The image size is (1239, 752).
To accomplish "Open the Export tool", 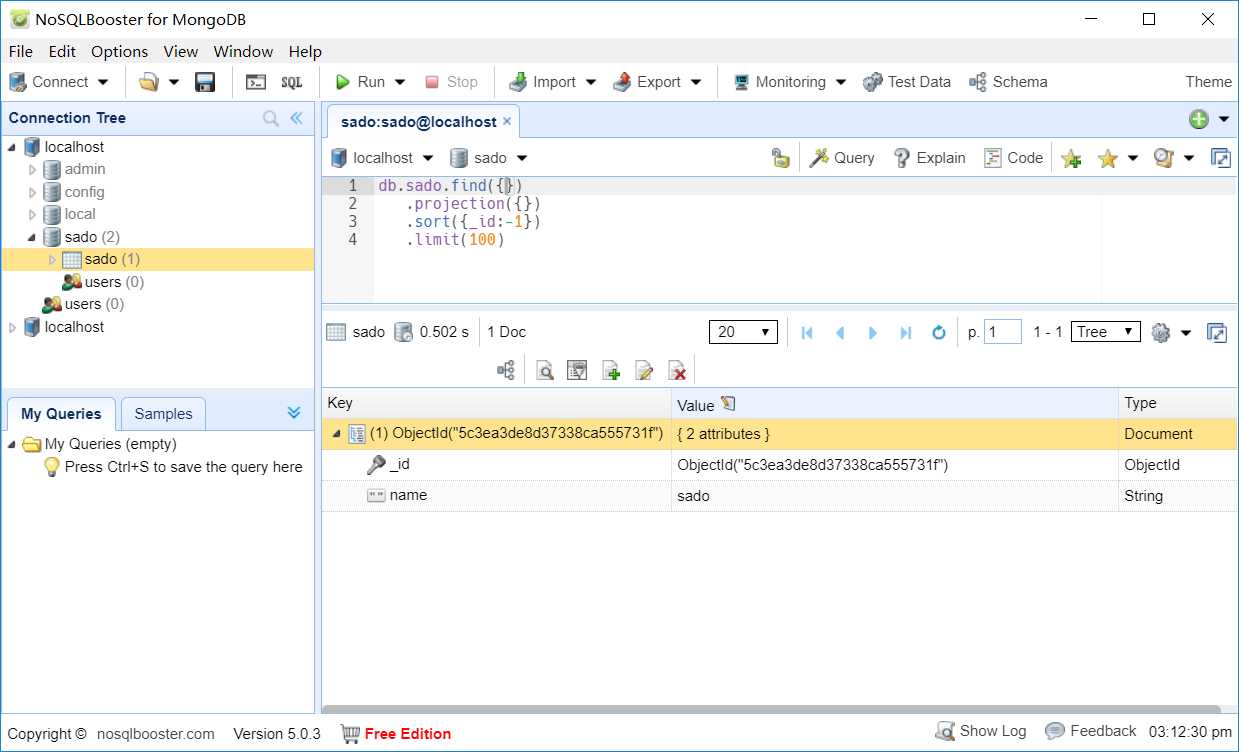I will (648, 82).
